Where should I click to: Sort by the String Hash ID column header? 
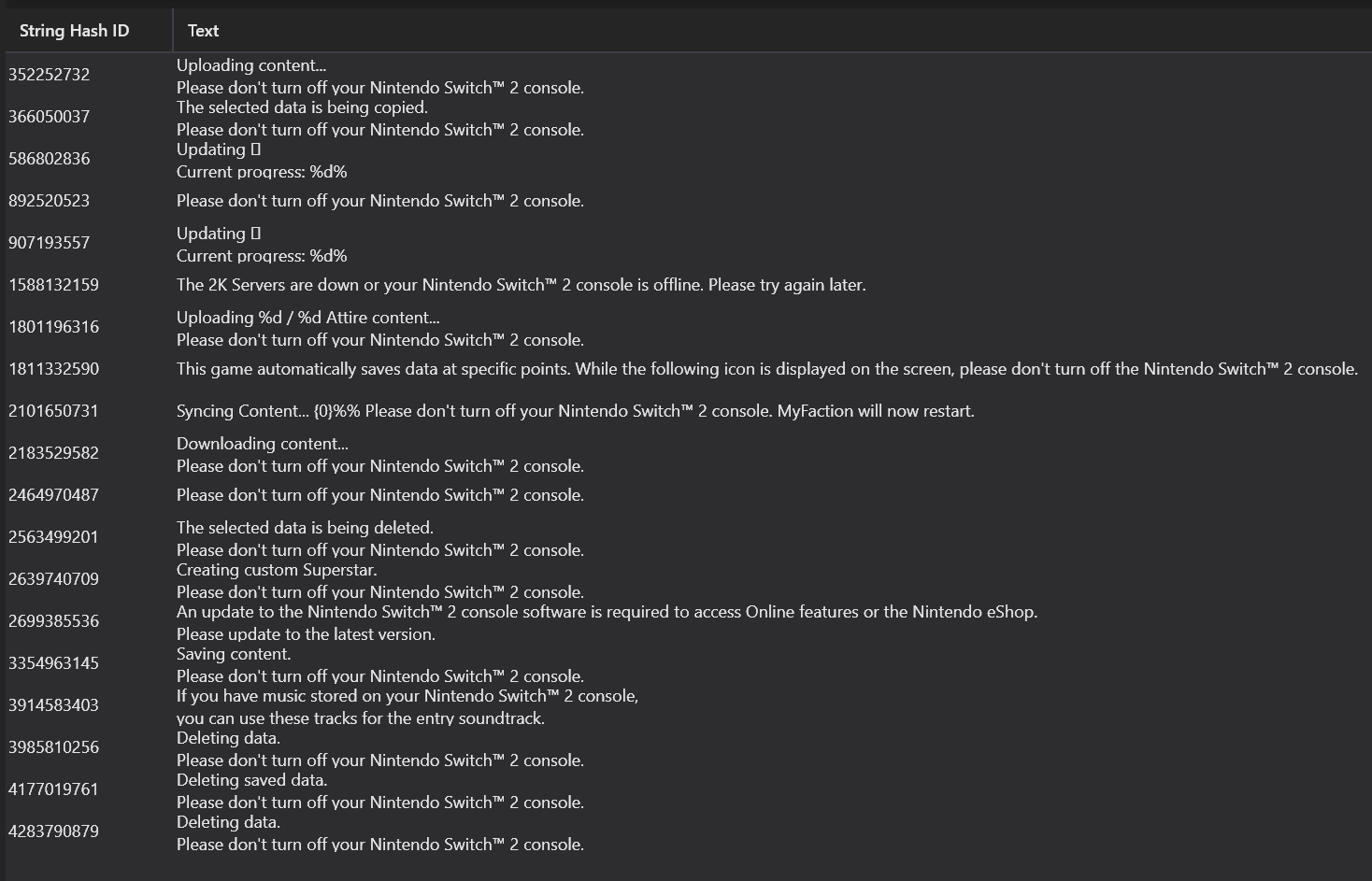[74, 31]
